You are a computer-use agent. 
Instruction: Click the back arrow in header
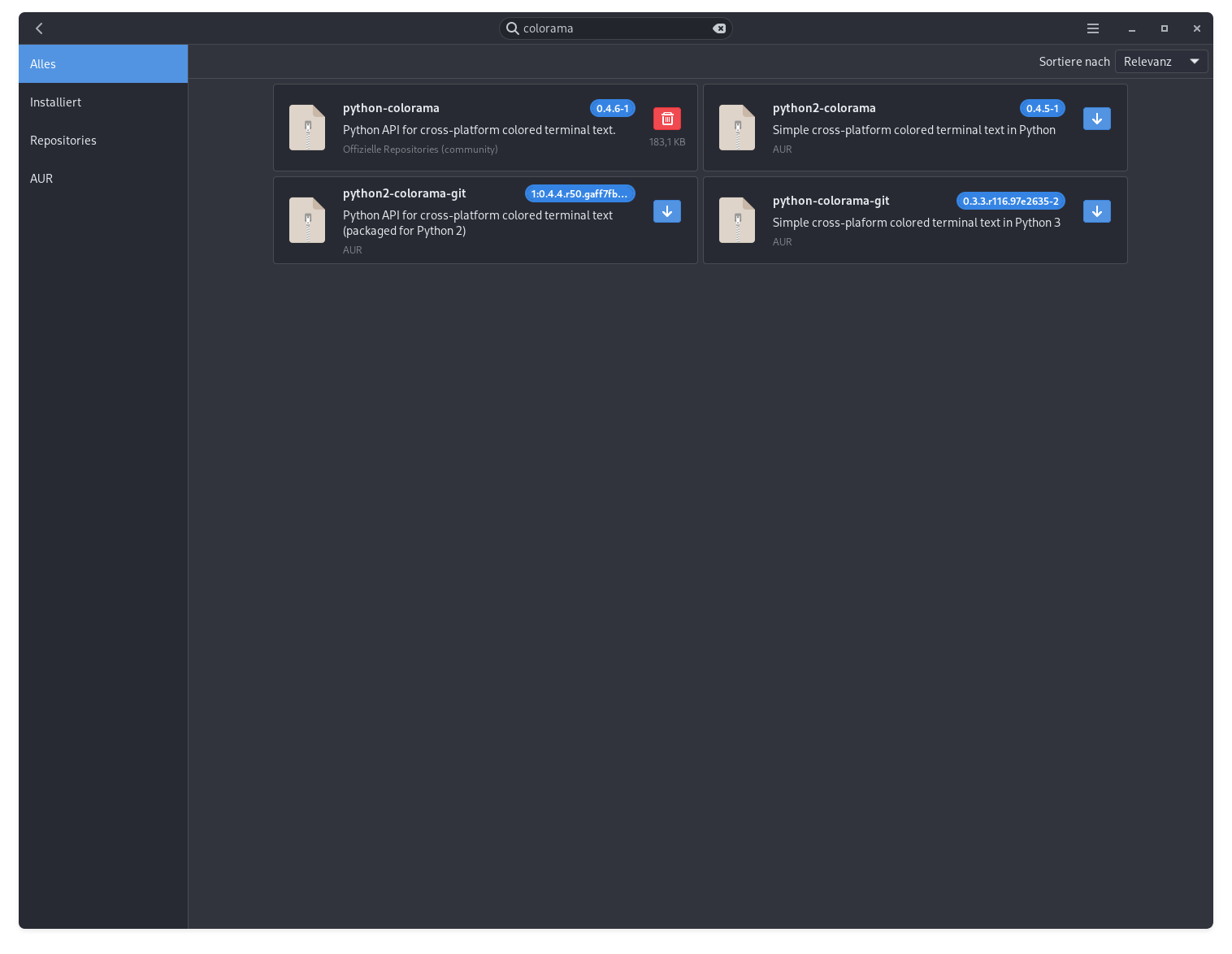click(x=39, y=28)
